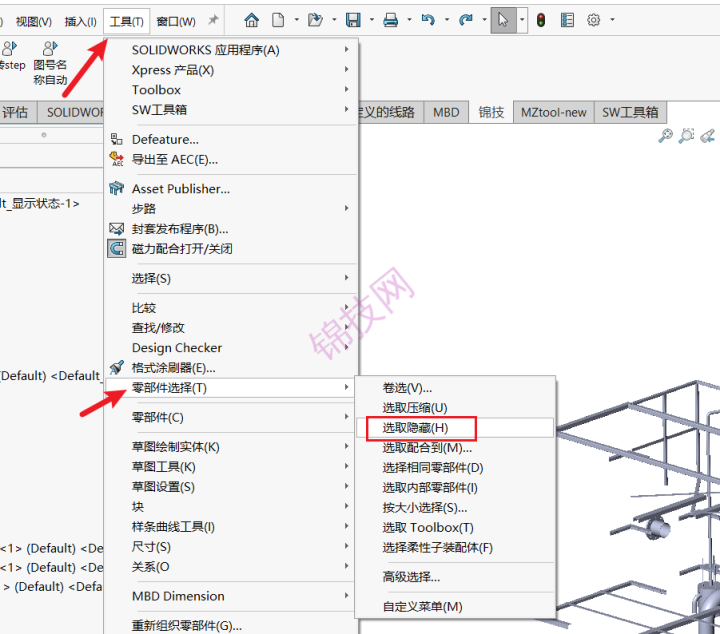720x634 pixels.
Task: Open dropdown arrow next to New icon
Action: click(x=296, y=20)
